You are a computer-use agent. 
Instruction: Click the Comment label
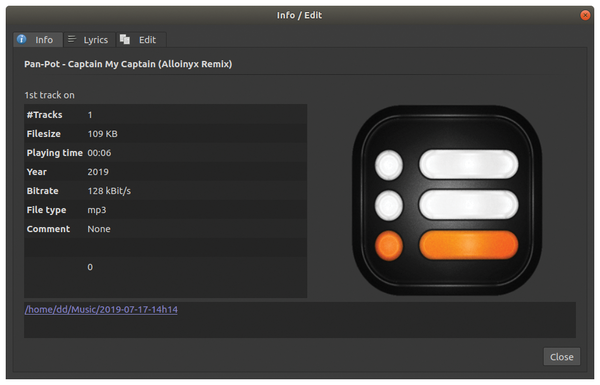tap(48, 229)
